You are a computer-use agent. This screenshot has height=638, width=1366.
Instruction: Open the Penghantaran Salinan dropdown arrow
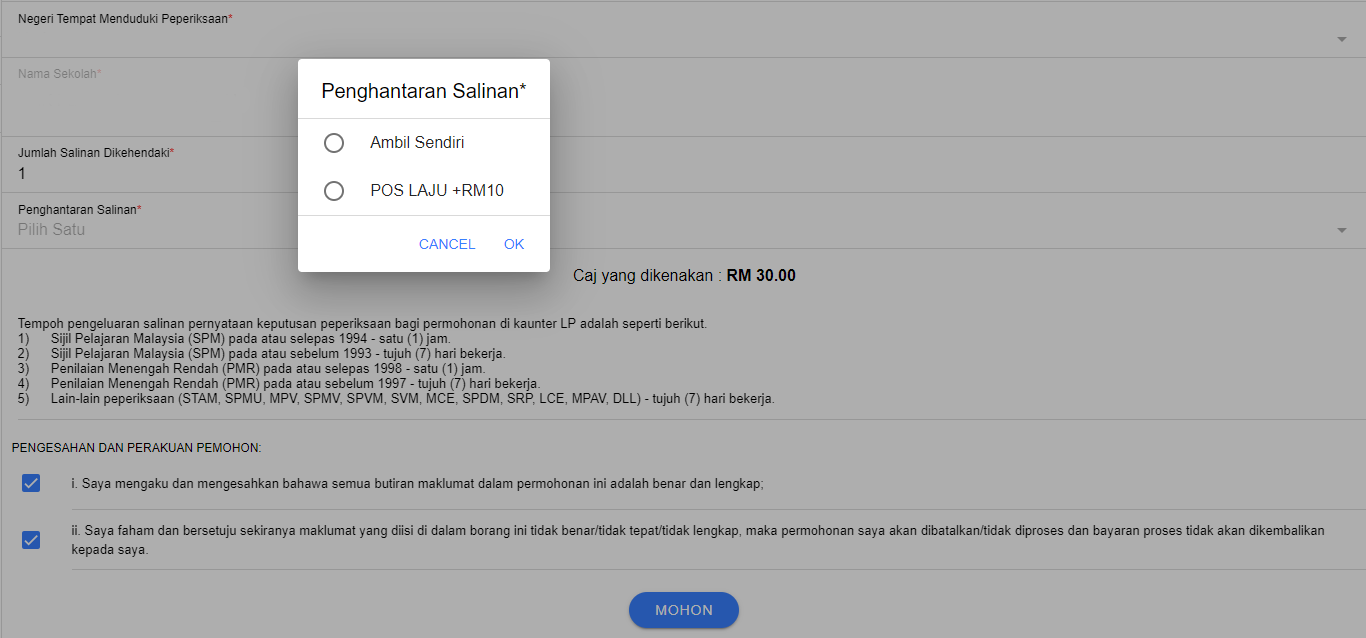point(1341,231)
